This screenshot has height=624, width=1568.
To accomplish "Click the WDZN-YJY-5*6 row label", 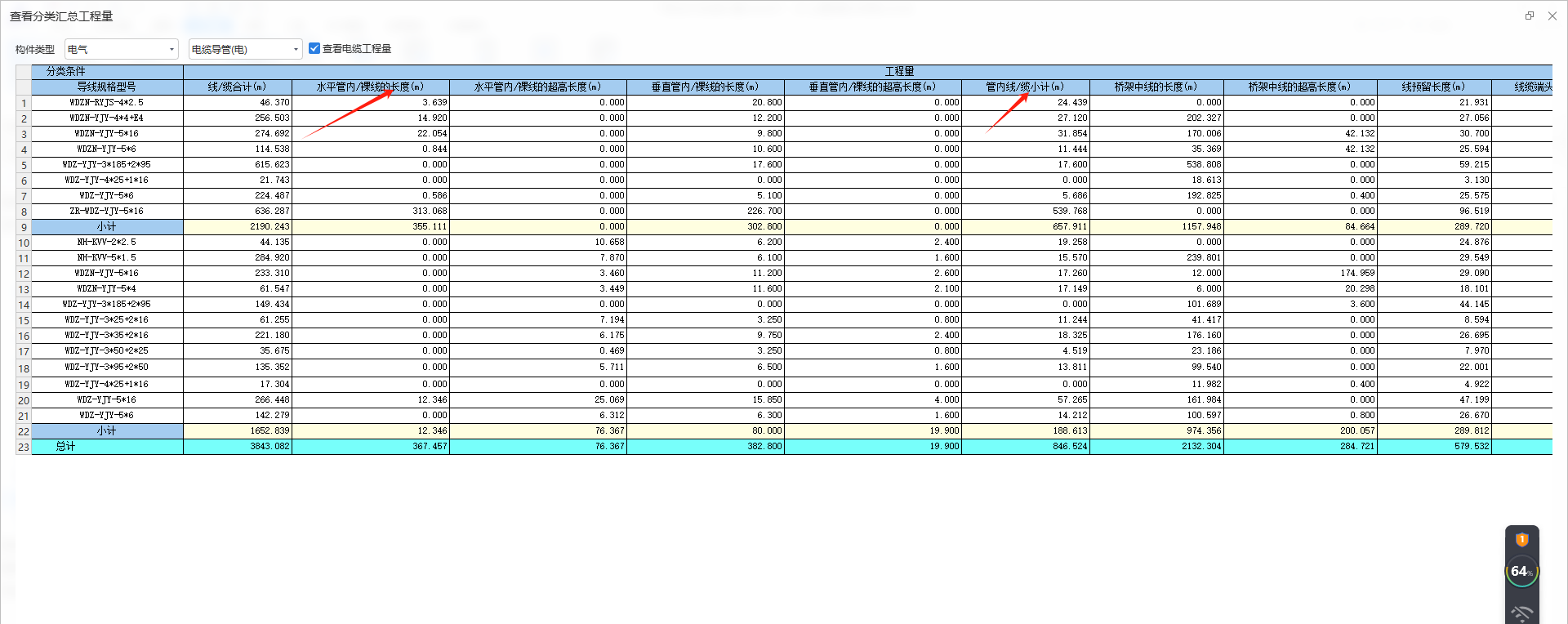I will (x=107, y=149).
